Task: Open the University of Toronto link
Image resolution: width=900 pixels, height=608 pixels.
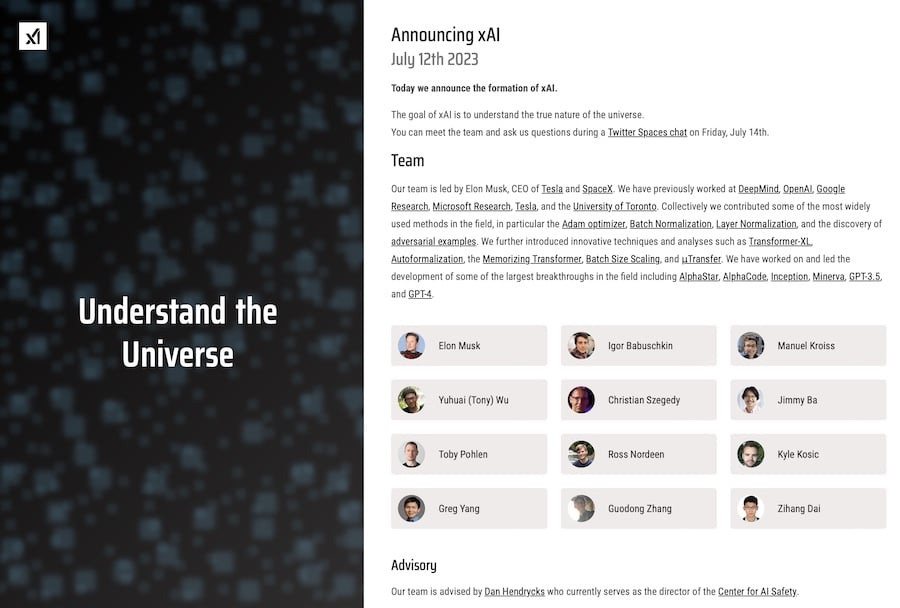Action: [614, 206]
